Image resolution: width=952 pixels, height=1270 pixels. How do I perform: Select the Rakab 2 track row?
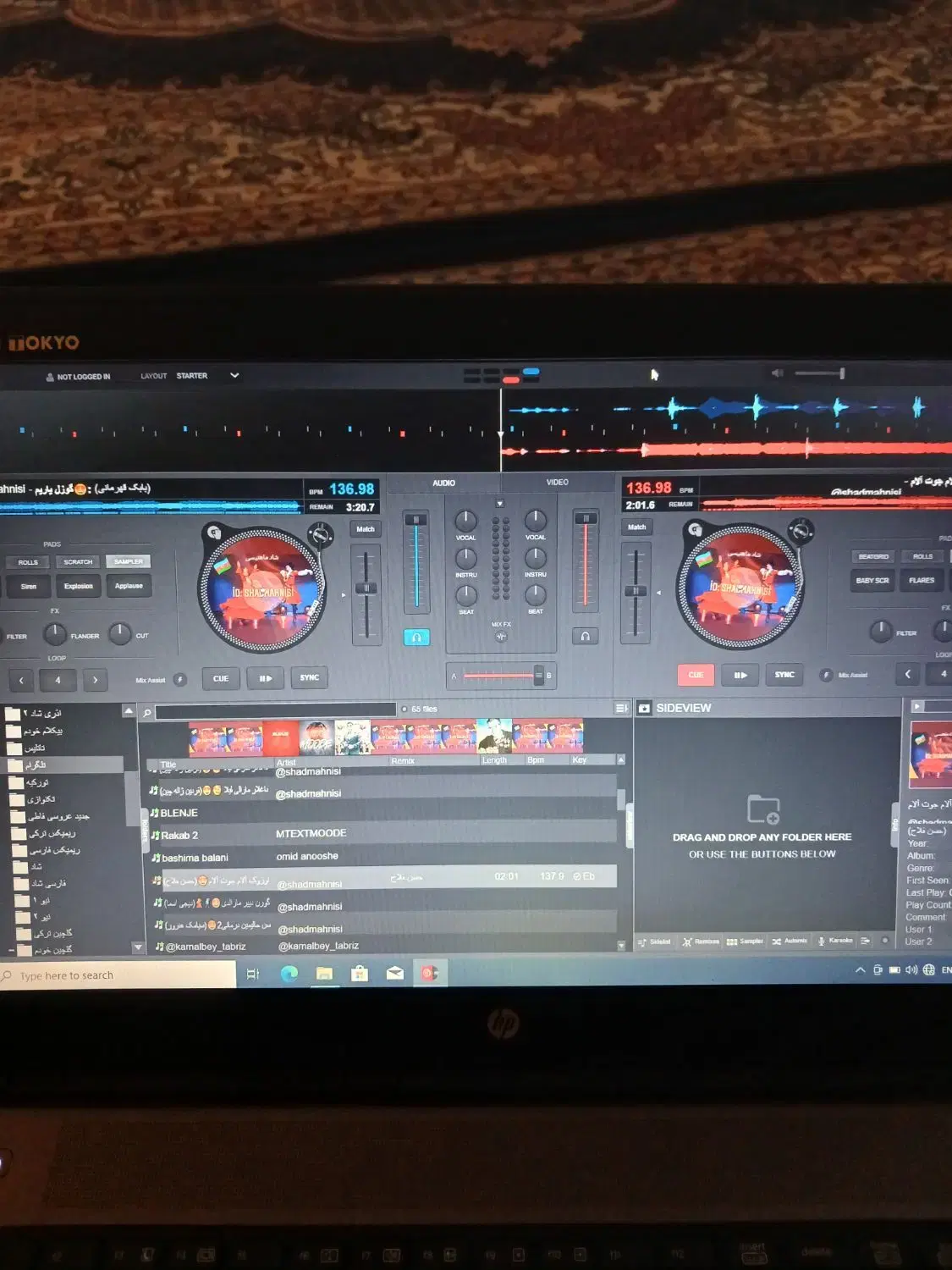click(x=383, y=835)
